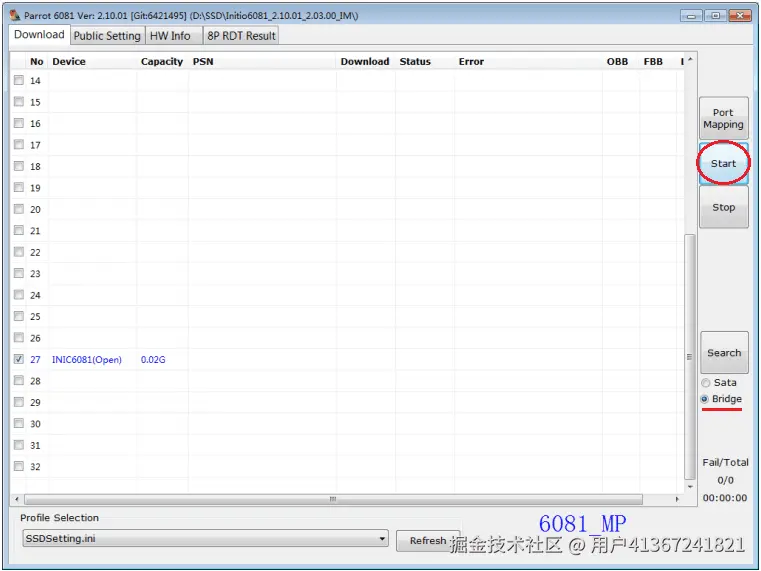Image resolution: width=761 pixels, height=571 pixels.
Task: Start the download process
Action: [723, 163]
